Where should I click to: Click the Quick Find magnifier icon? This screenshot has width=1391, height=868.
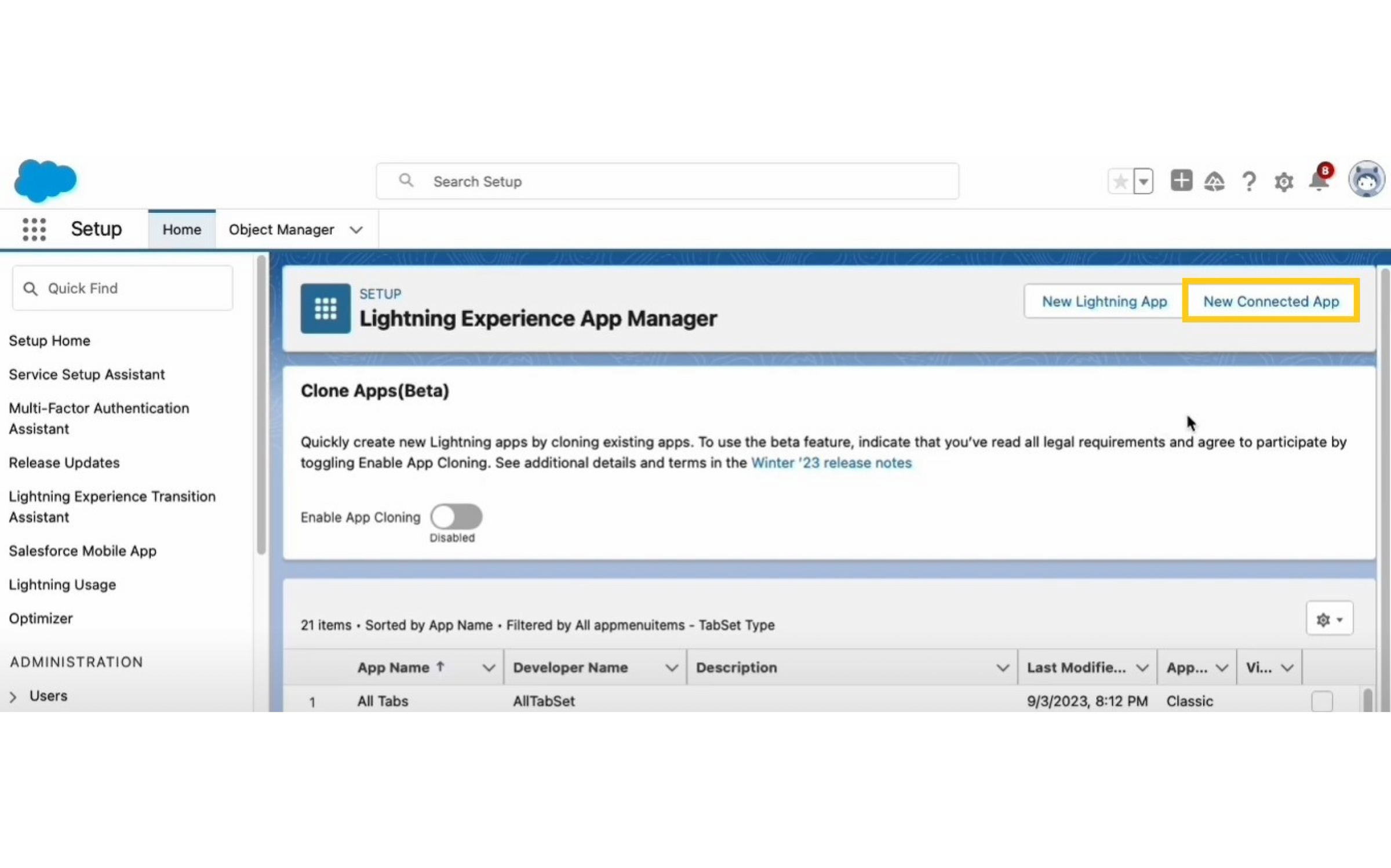coord(30,289)
